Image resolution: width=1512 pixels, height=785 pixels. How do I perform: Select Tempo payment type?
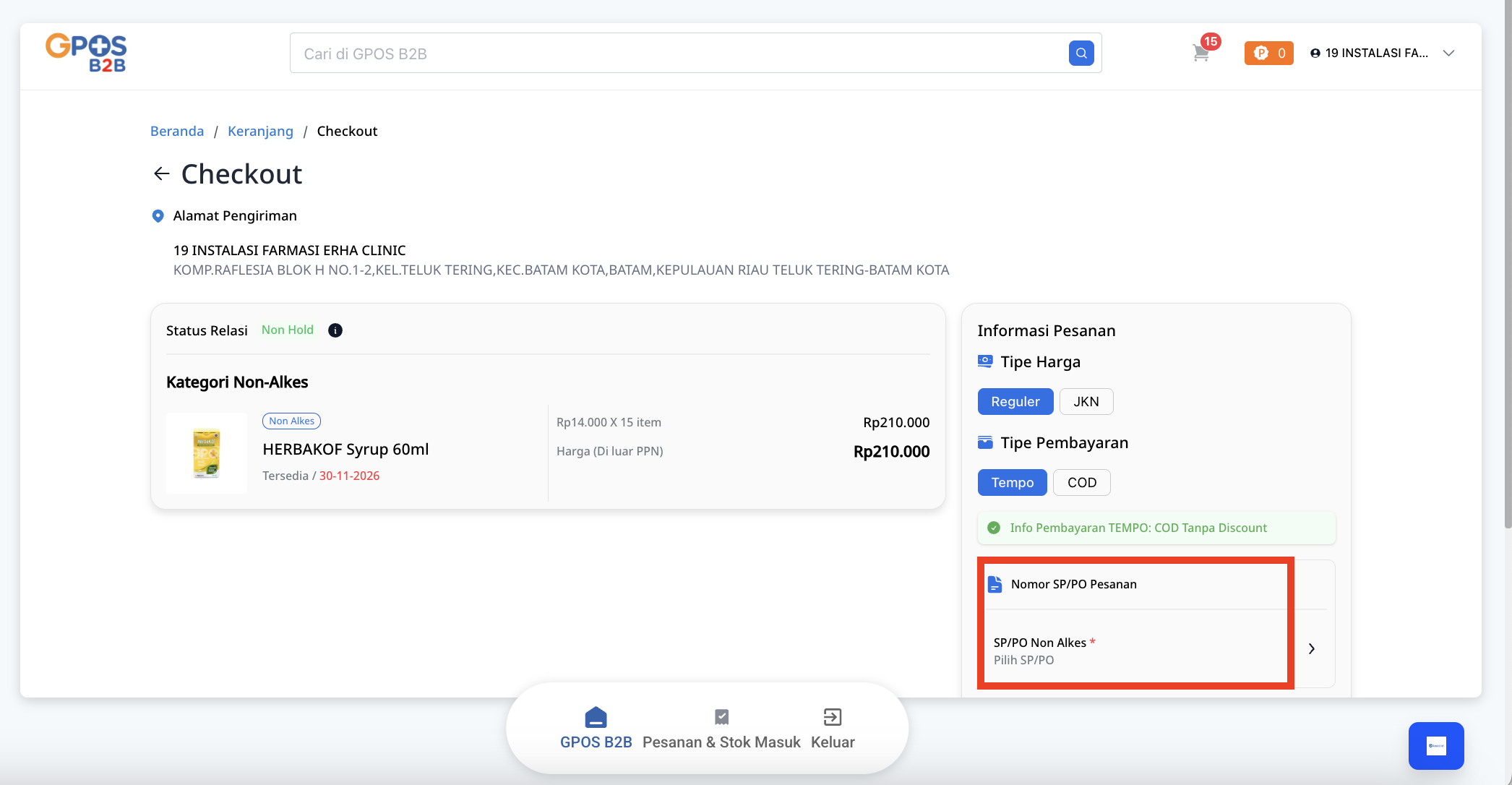(x=1012, y=483)
